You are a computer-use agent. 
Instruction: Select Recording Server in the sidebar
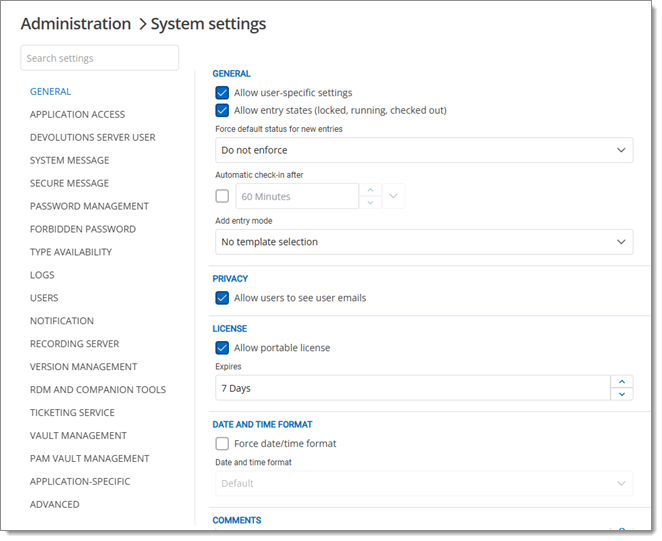coord(74,344)
